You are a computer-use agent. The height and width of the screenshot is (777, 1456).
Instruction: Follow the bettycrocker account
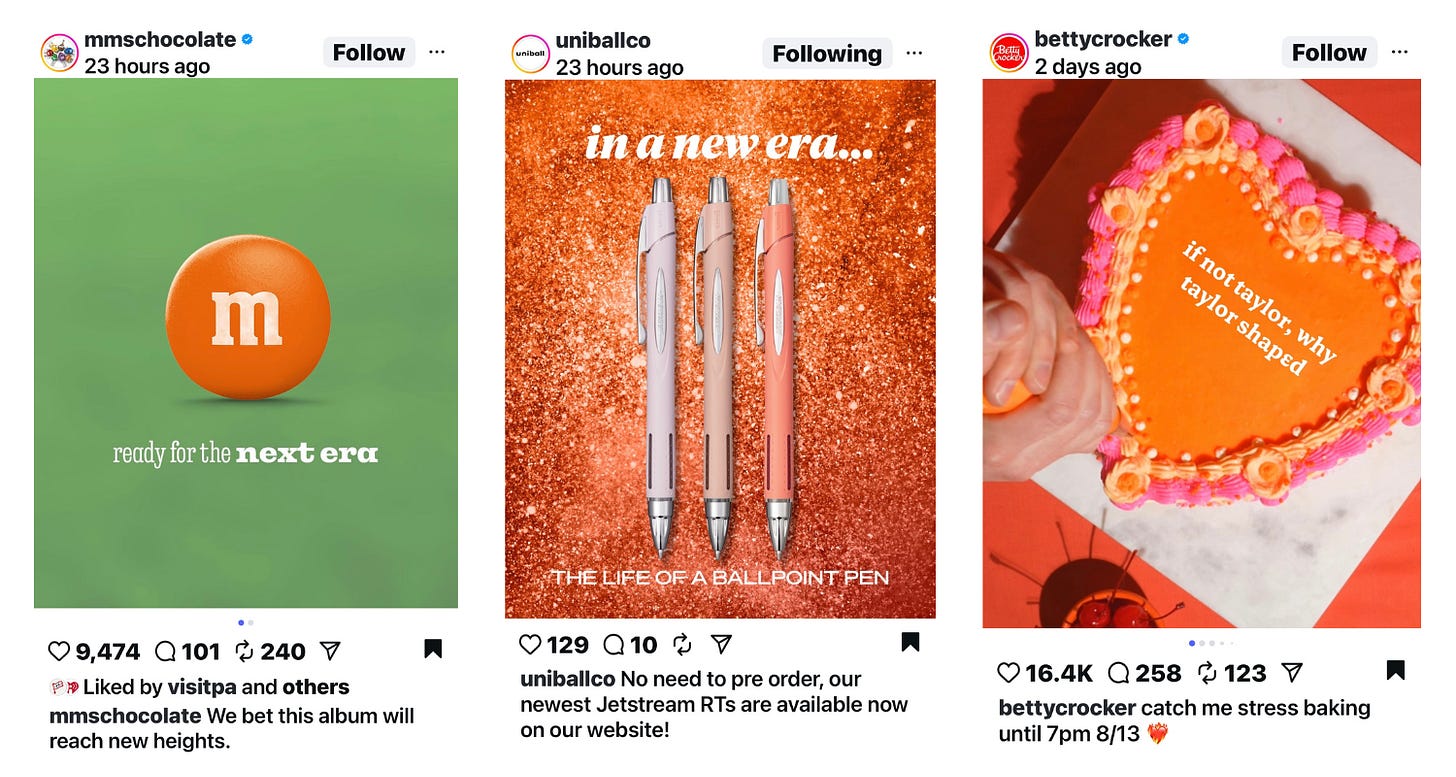[1329, 52]
